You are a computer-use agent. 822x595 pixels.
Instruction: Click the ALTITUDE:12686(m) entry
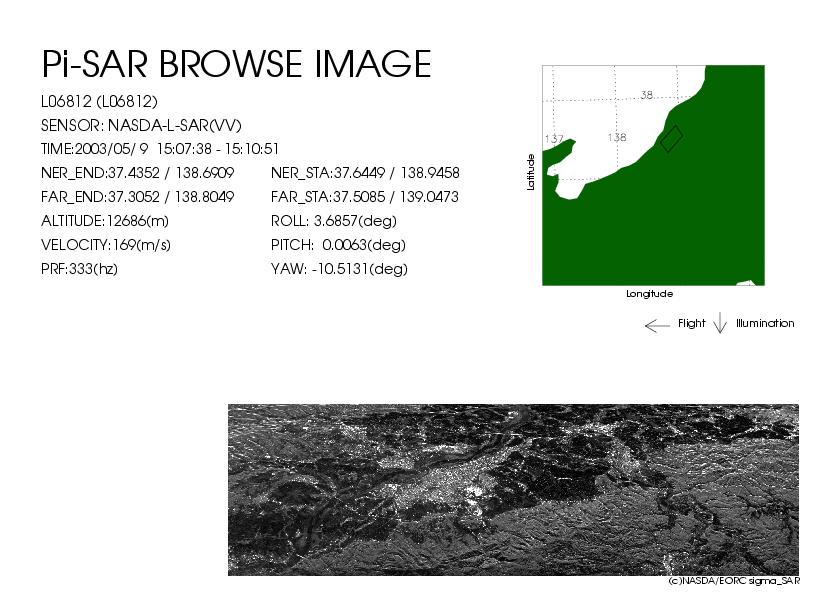pos(105,221)
